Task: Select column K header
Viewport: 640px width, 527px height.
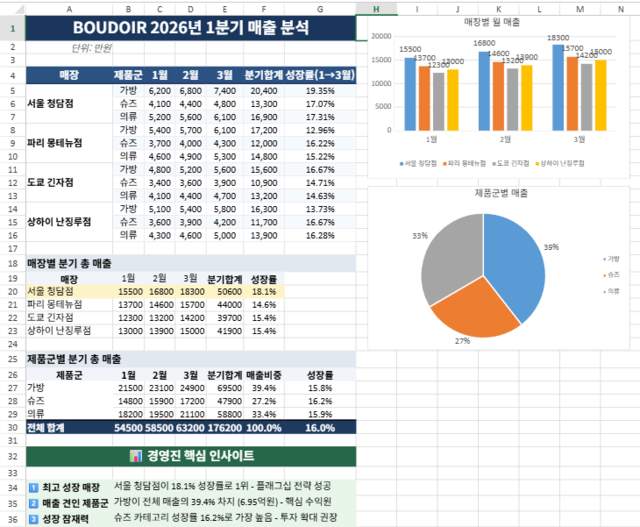Action: coord(498,9)
